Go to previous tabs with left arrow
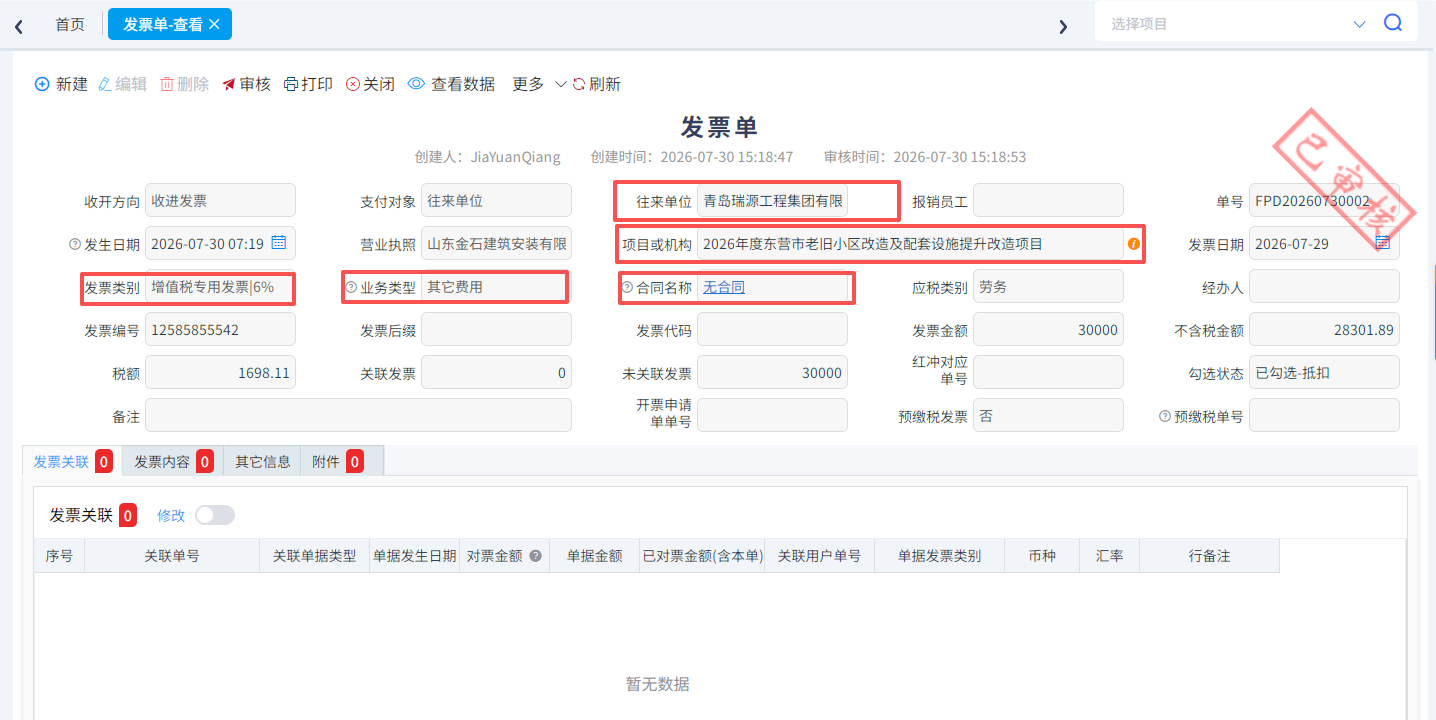This screenshot has height=720, width=1436. pyautogui.click(x=18, y=26)
